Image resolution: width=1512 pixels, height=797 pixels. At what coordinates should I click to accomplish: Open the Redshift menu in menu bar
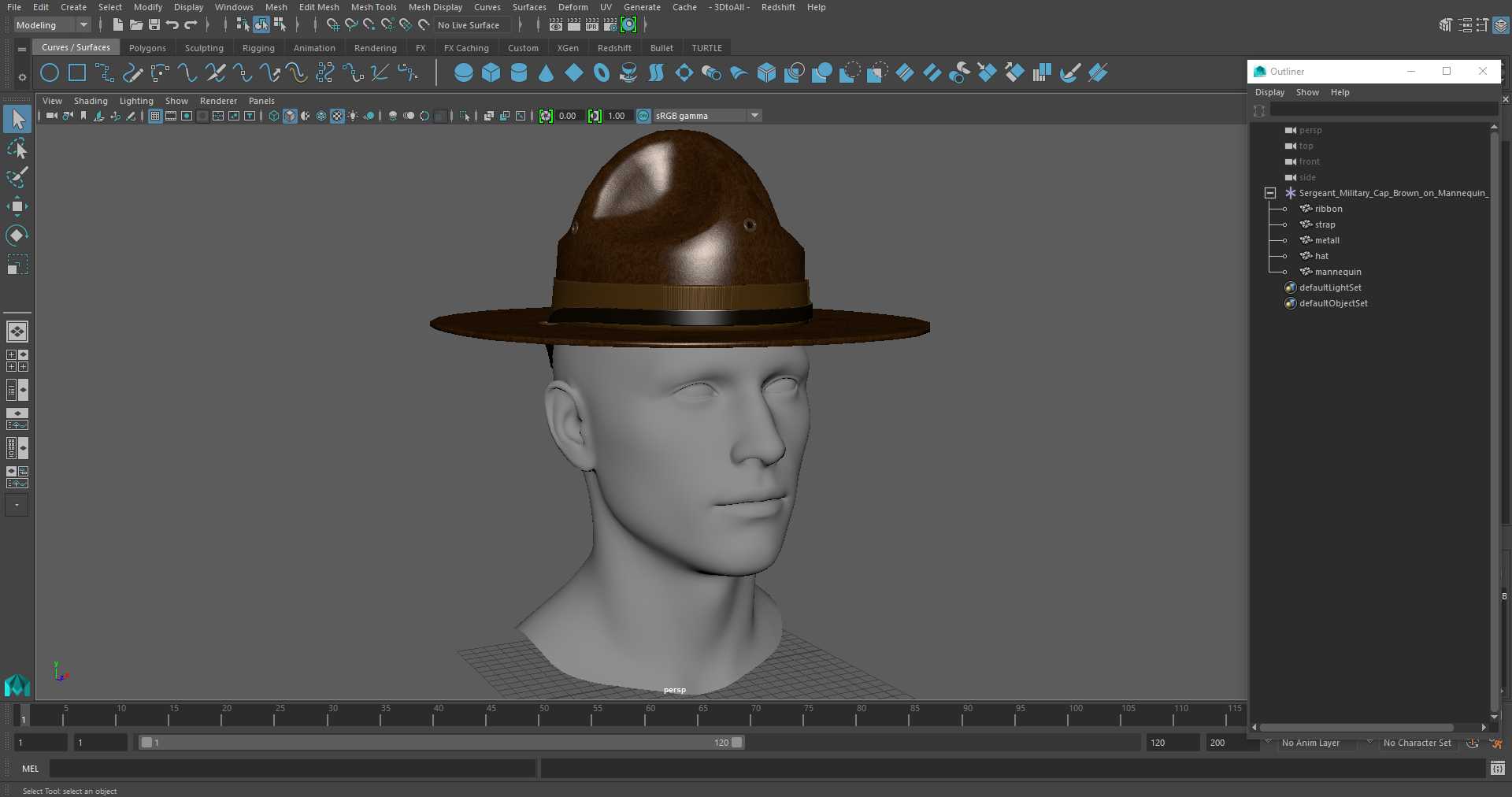[778, 7]
